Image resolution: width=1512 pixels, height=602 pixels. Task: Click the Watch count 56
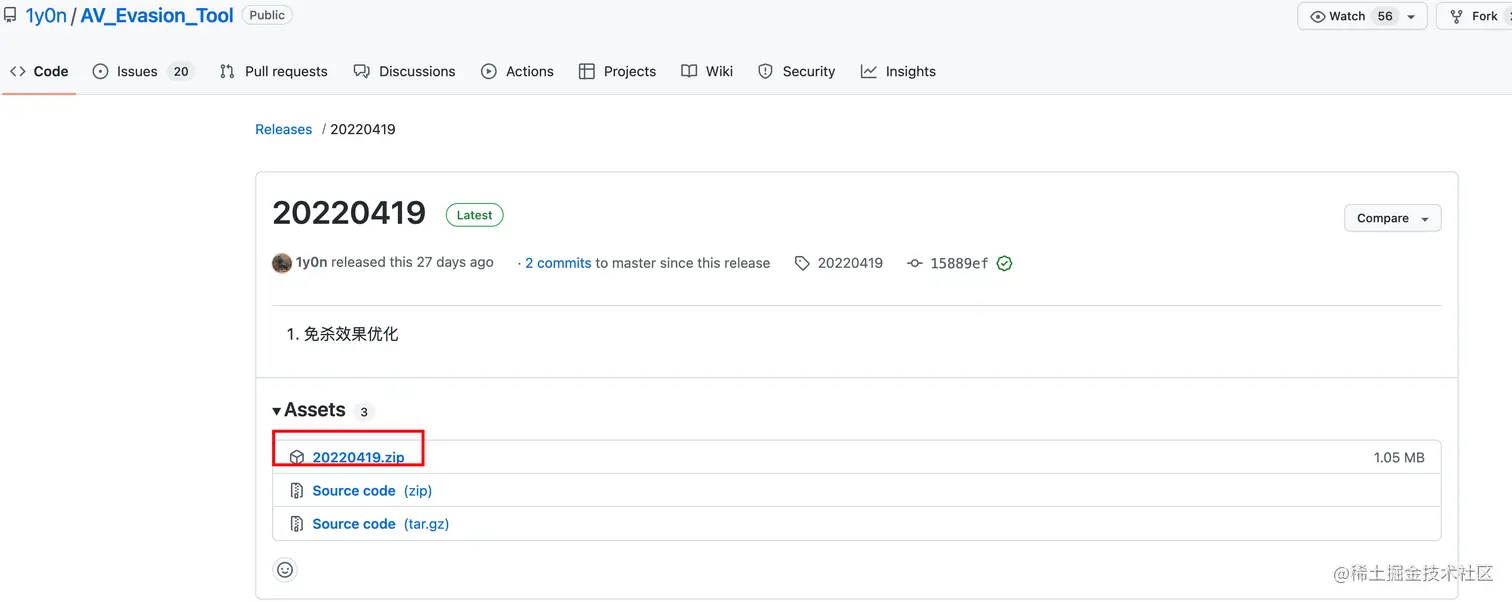point(1385,16)
